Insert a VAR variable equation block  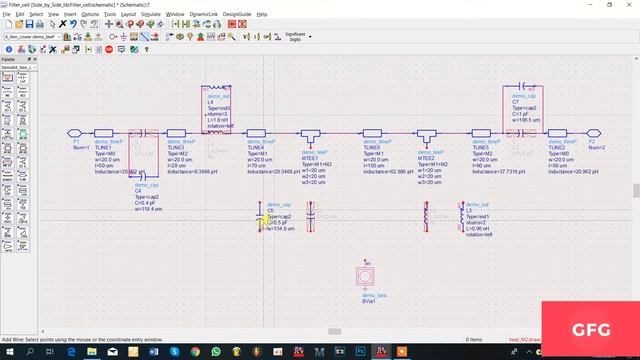coord(134,37)
